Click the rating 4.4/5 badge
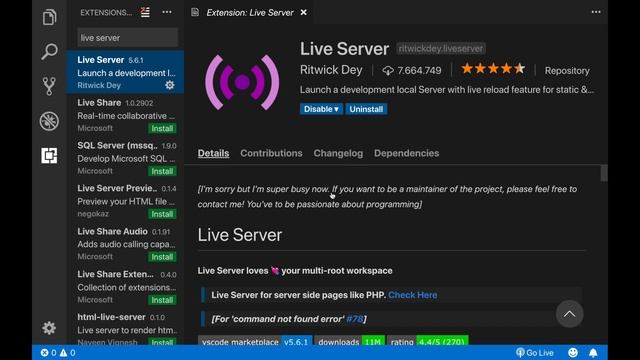The image size is (640, 360). click(428, 341)
